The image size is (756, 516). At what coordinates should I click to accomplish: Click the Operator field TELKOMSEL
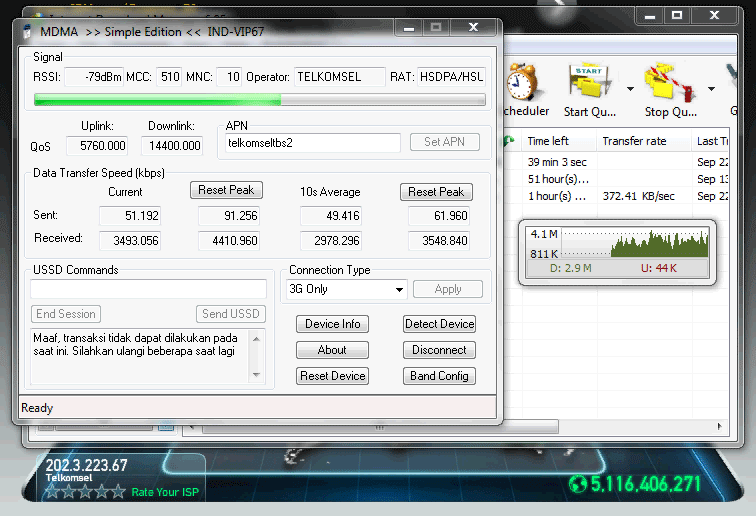[339, 77]
